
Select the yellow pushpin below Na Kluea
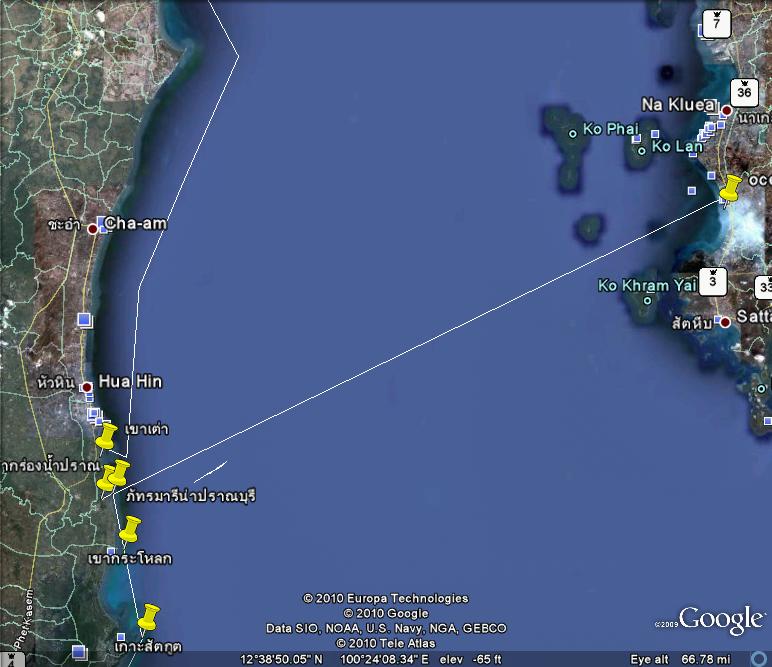[x=731, y=188]
